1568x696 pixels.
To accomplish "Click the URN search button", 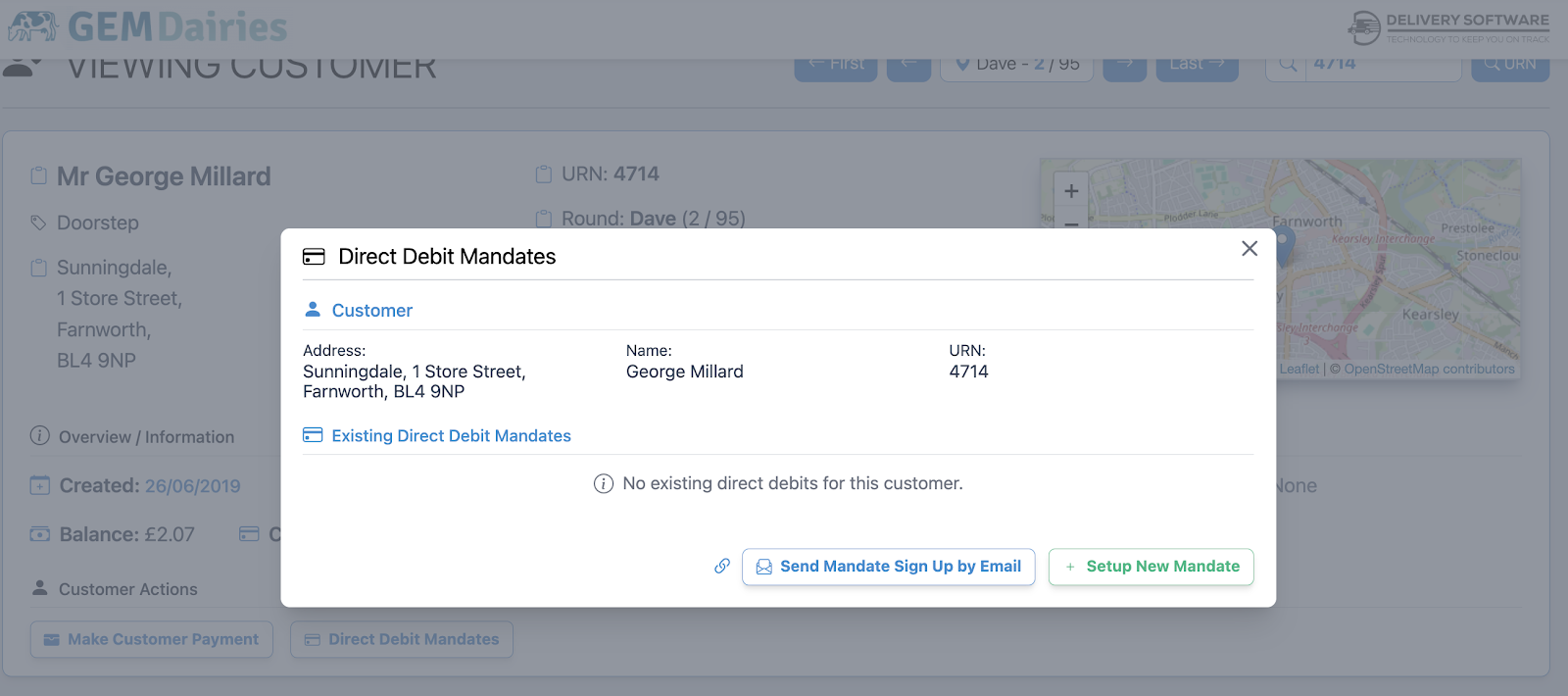I will [x=1509, y=65].
